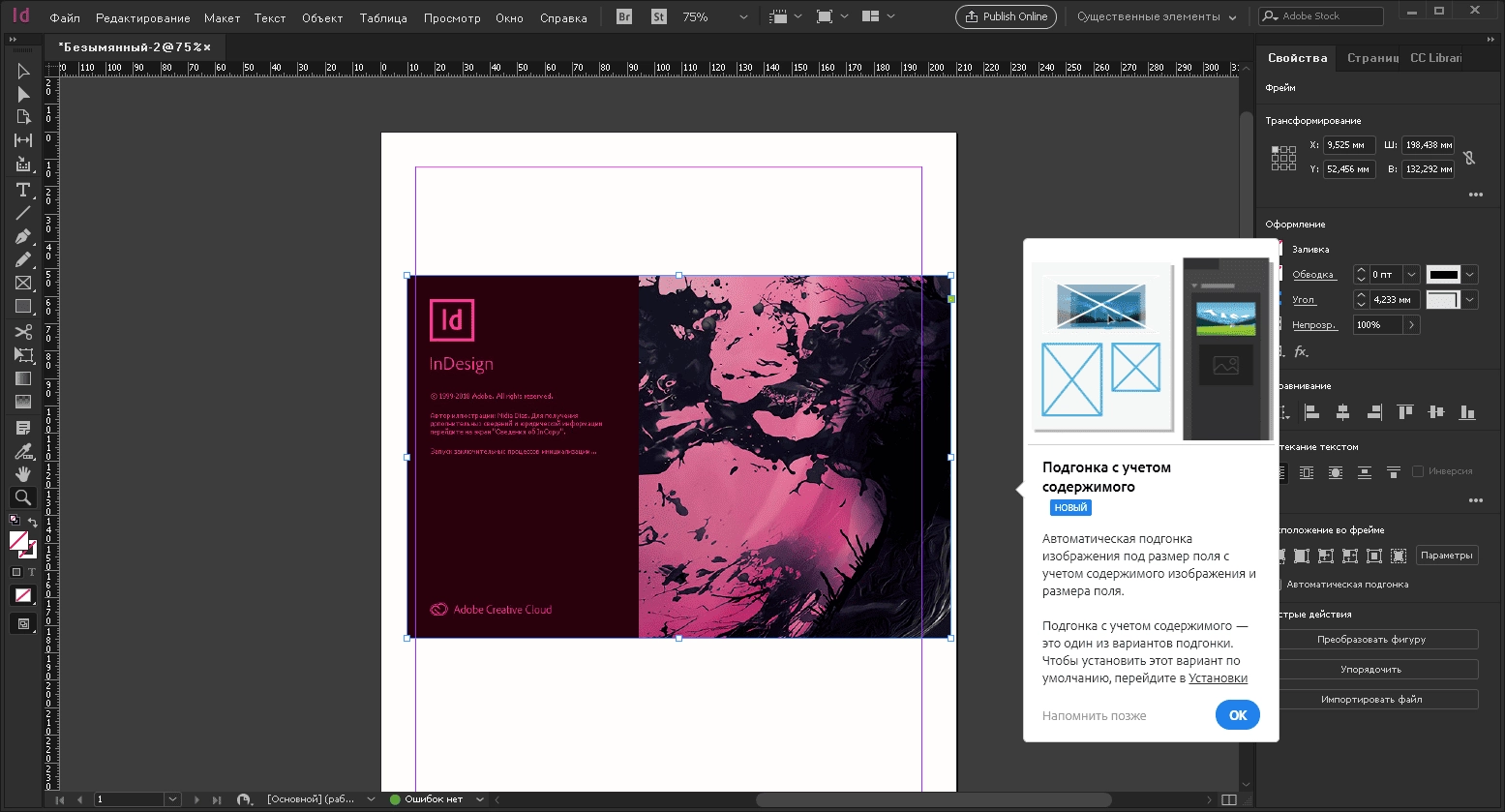The image size is (1505, 812).
Task: Select the Hand tool
Action: click(x=23, y=474)
